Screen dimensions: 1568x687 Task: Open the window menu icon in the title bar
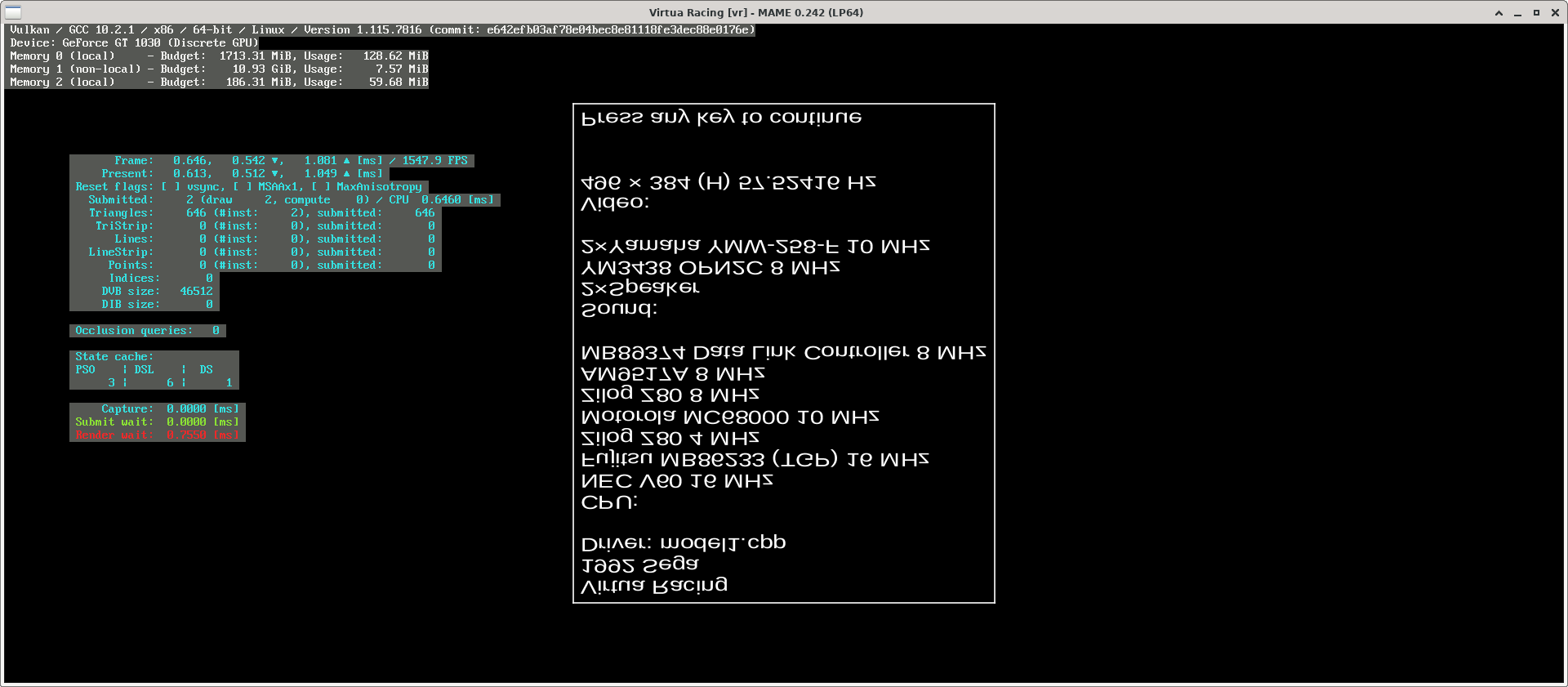click(13, 12)
